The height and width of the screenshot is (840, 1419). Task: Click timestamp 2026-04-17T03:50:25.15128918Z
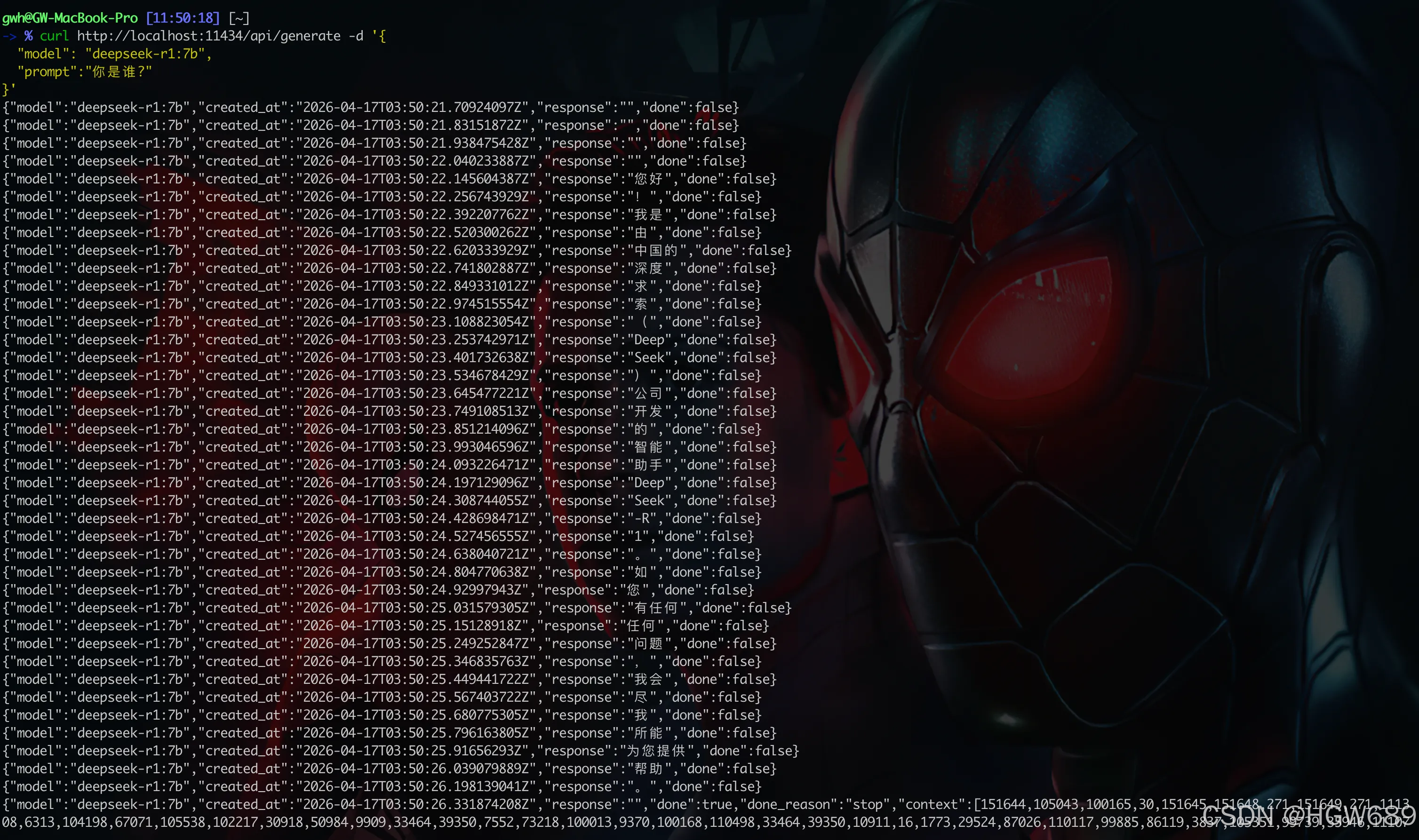tap(412, 626)
